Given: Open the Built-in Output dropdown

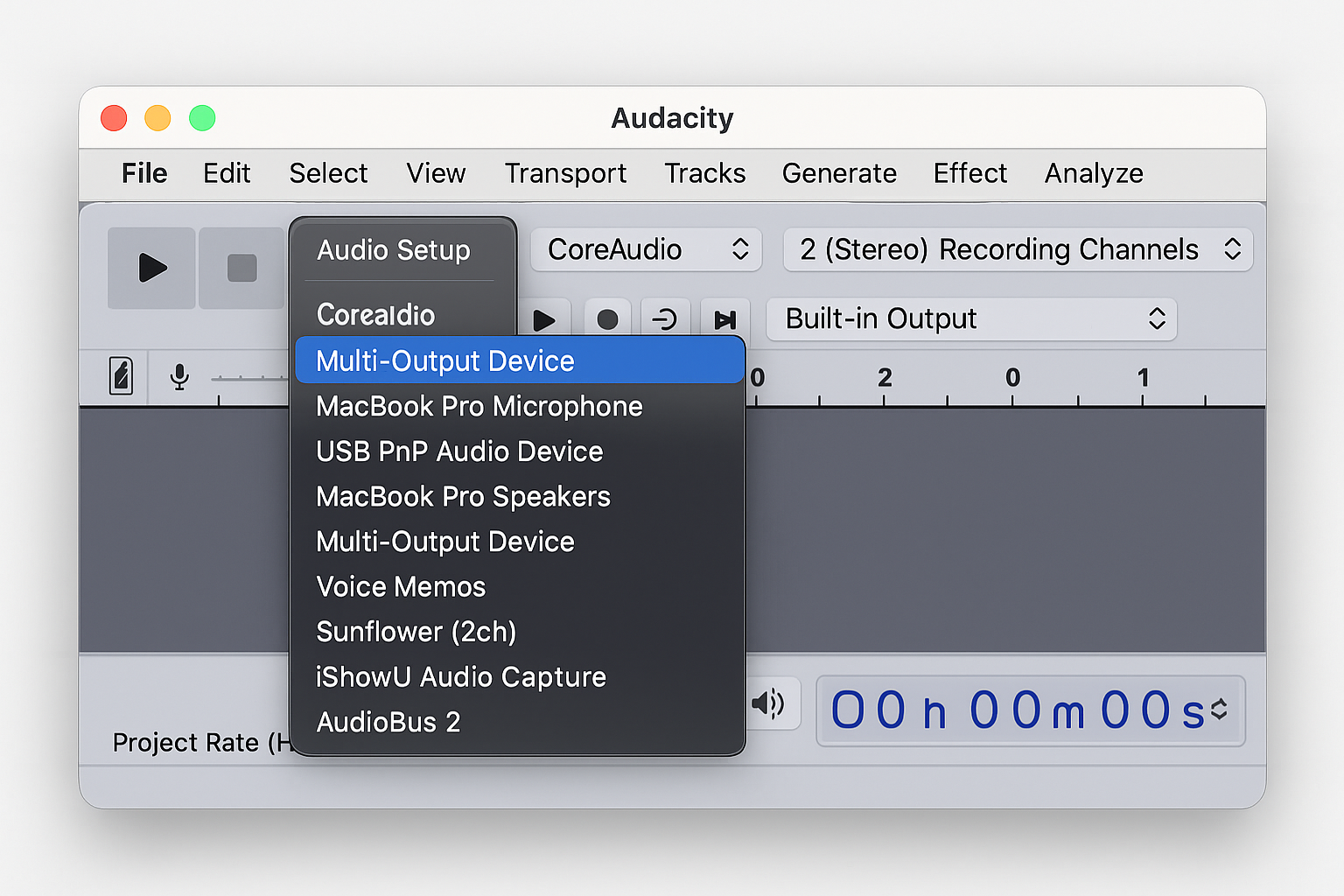Looking at the screenshot, I should (x=971, y=319).
